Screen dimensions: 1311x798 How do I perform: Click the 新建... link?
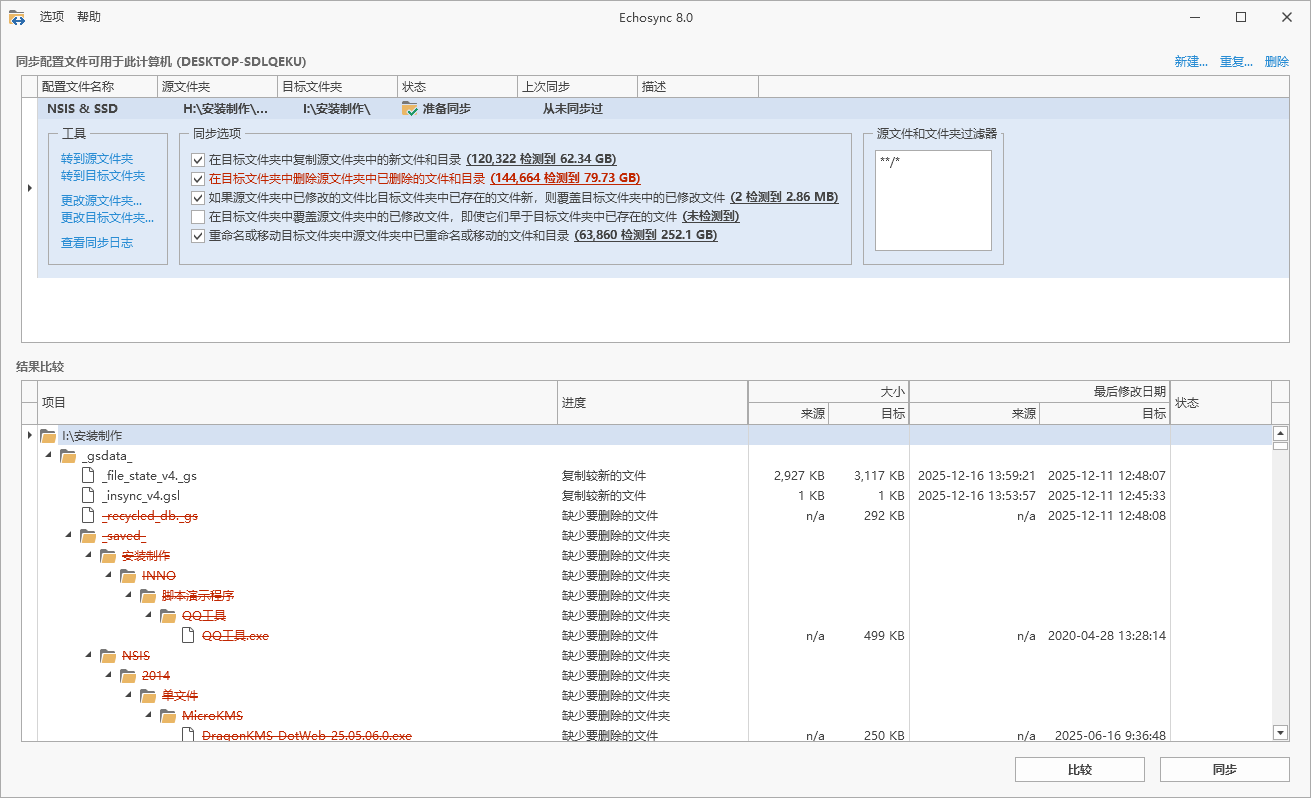tap(1191, 61)
